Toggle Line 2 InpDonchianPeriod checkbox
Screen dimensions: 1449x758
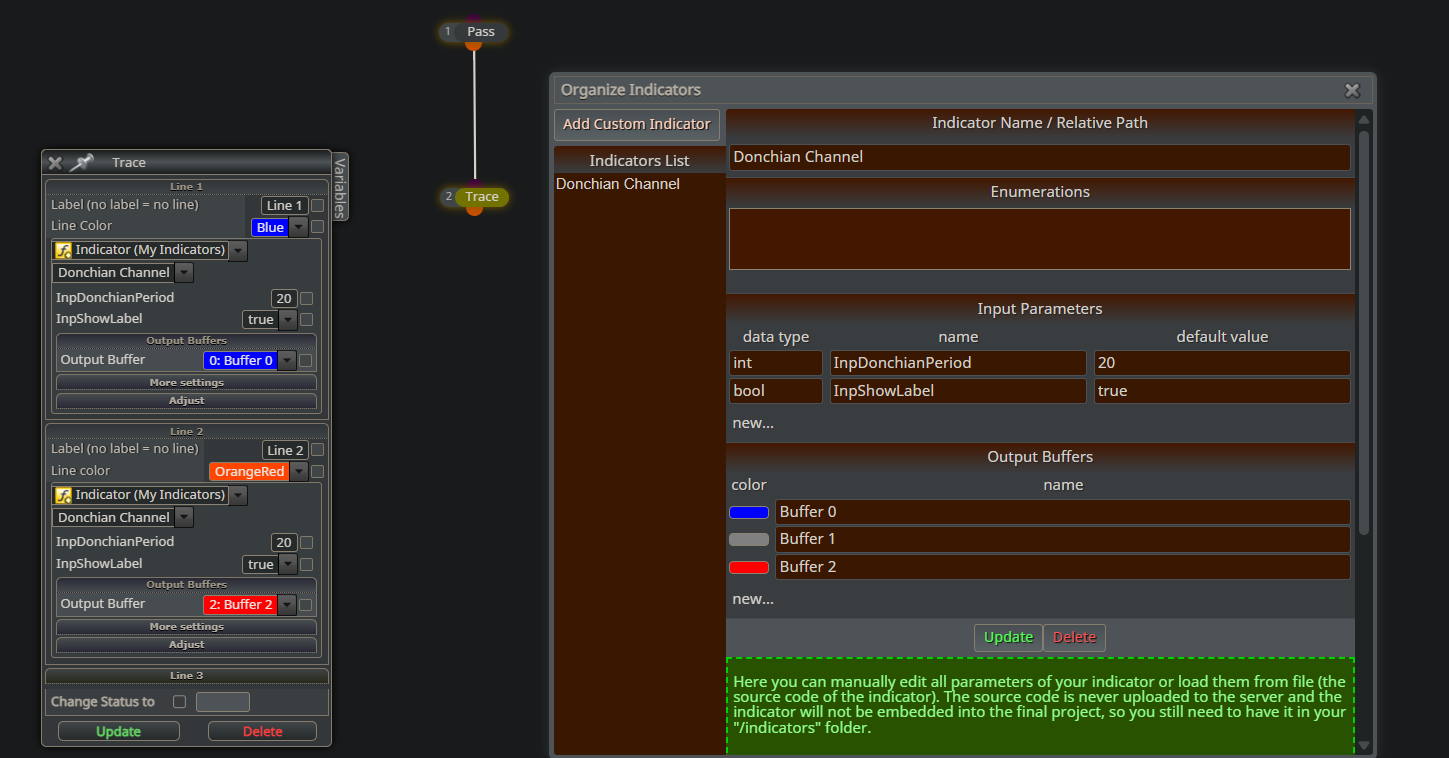[307, 542]
